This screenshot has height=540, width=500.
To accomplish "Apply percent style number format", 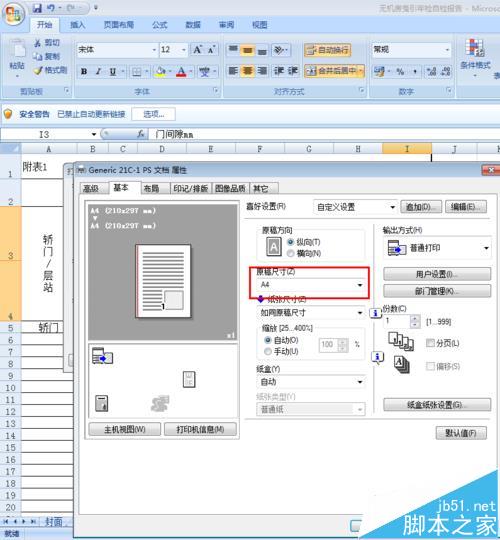I will (400, 71).
